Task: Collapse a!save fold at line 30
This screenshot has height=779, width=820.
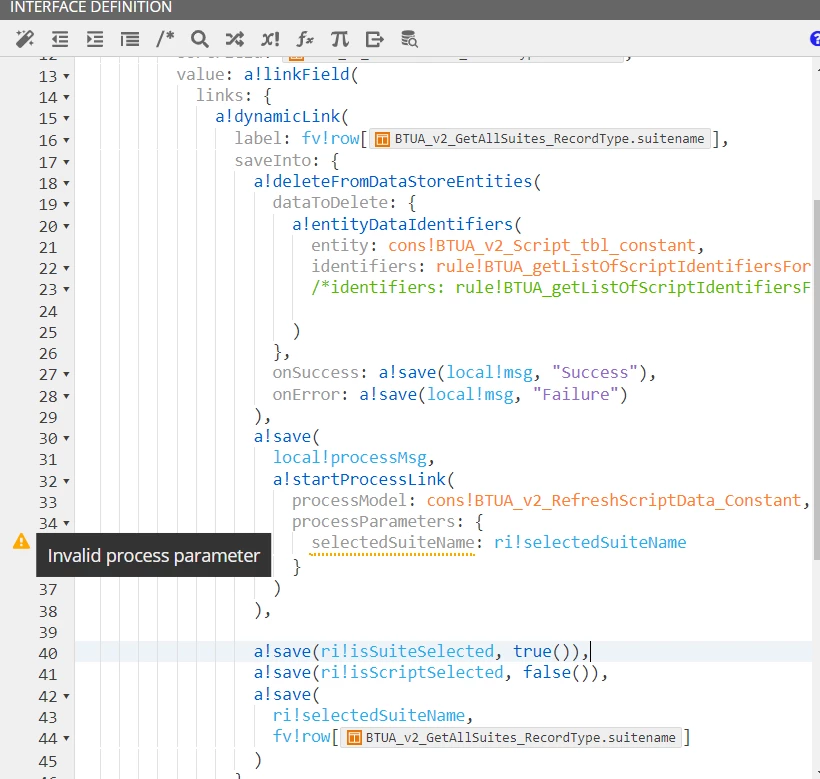Action: [66, 439]
